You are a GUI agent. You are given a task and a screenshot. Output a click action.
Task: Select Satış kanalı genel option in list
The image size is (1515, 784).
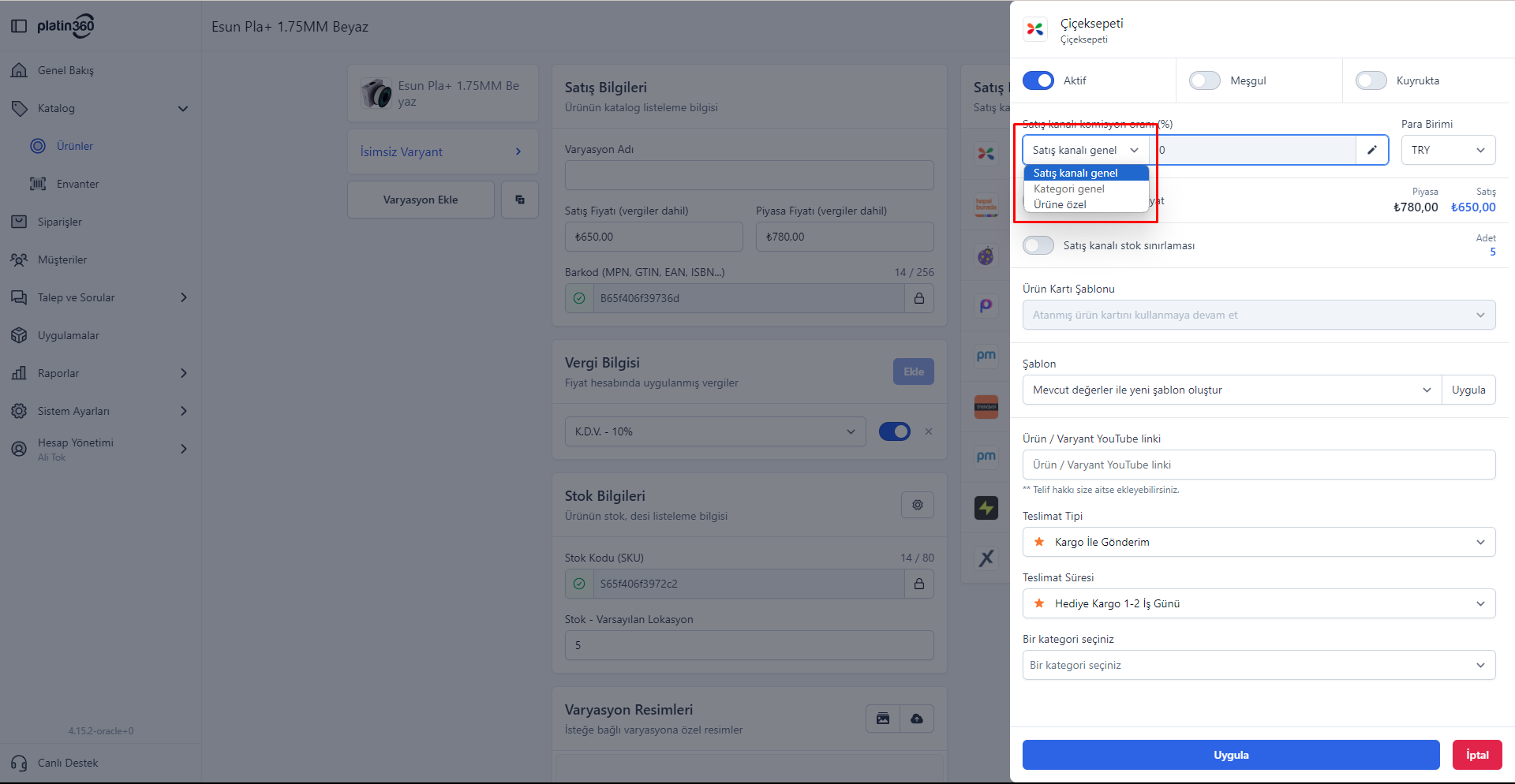pyautogui.click(x=1086, y=173)
